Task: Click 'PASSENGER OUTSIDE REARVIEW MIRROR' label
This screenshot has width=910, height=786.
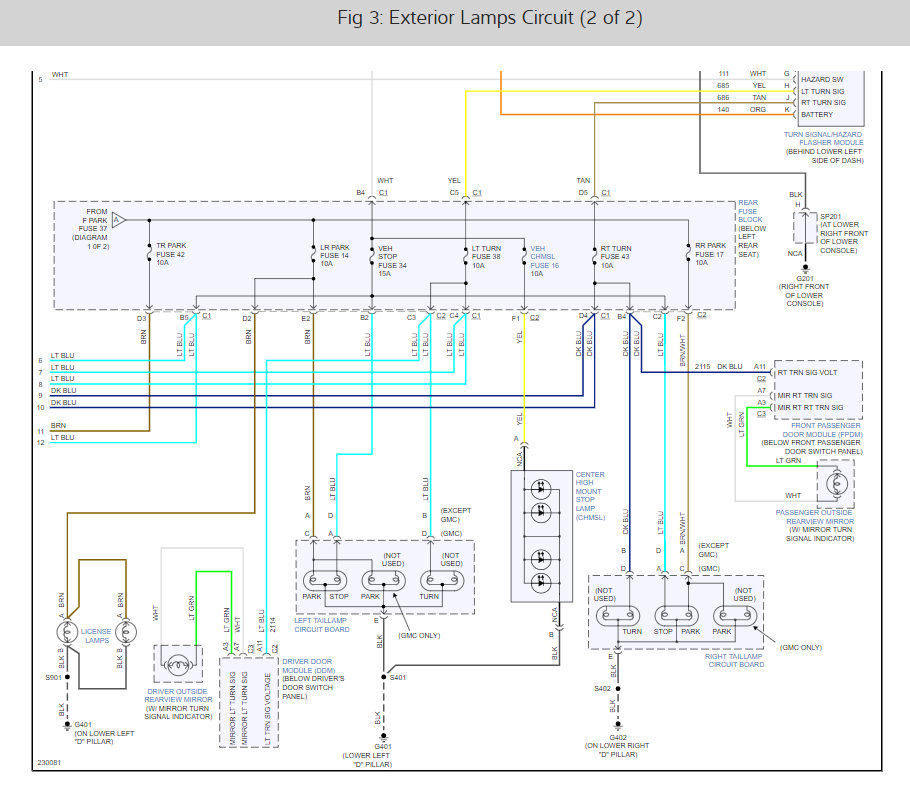Action: pyautogui.click(x=814, y=517)
